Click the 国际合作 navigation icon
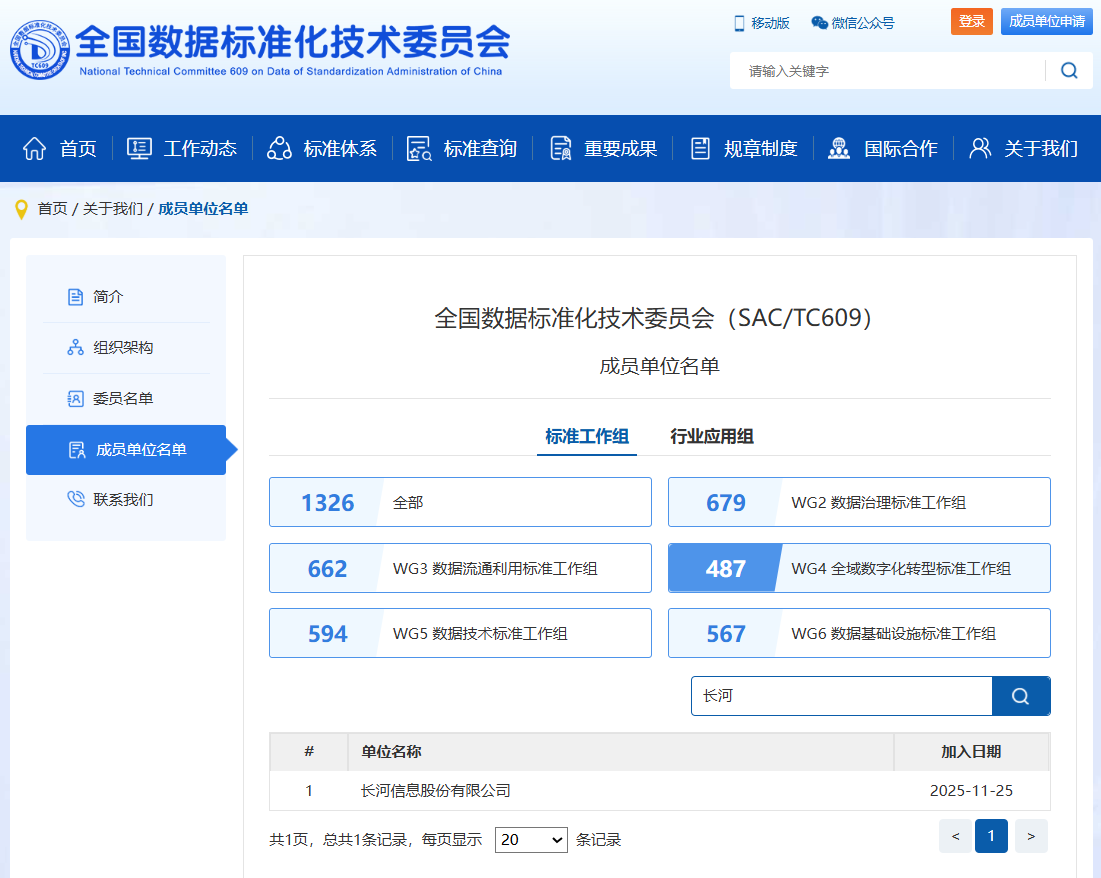The image size is (1101, 878). coord(839,148)
